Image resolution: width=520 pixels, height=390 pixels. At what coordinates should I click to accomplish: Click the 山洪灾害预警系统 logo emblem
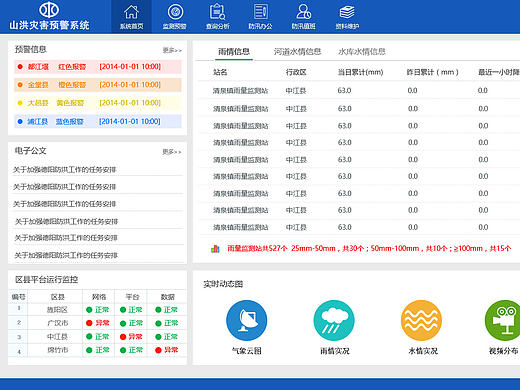pyautogui.click(x=49, y=10)
